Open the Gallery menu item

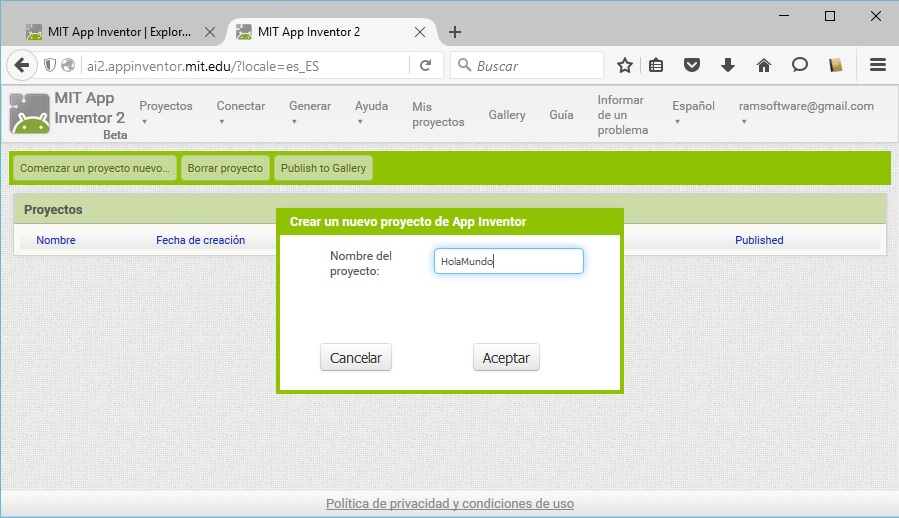pyautogui.click(x=507, y=115)
